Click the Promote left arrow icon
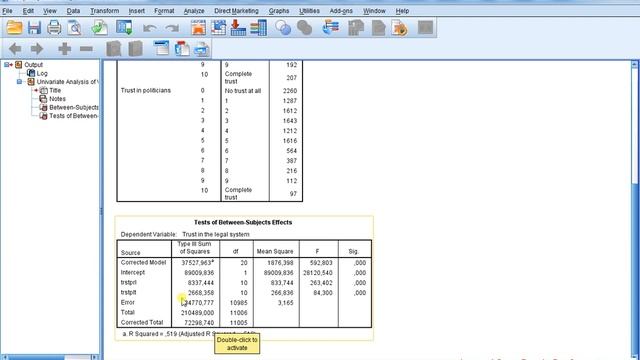The image size is (640, 360). tap(15, 49)
